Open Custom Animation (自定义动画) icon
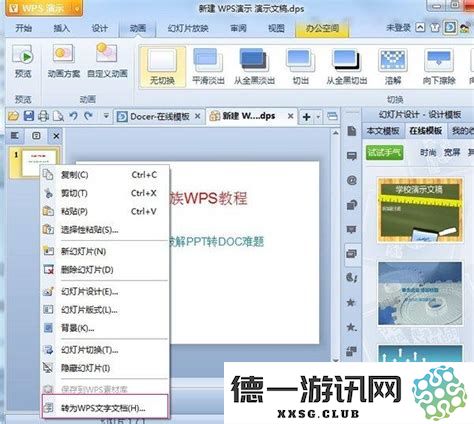The height and width of the screenshot is (424, 474). [107, 53]
